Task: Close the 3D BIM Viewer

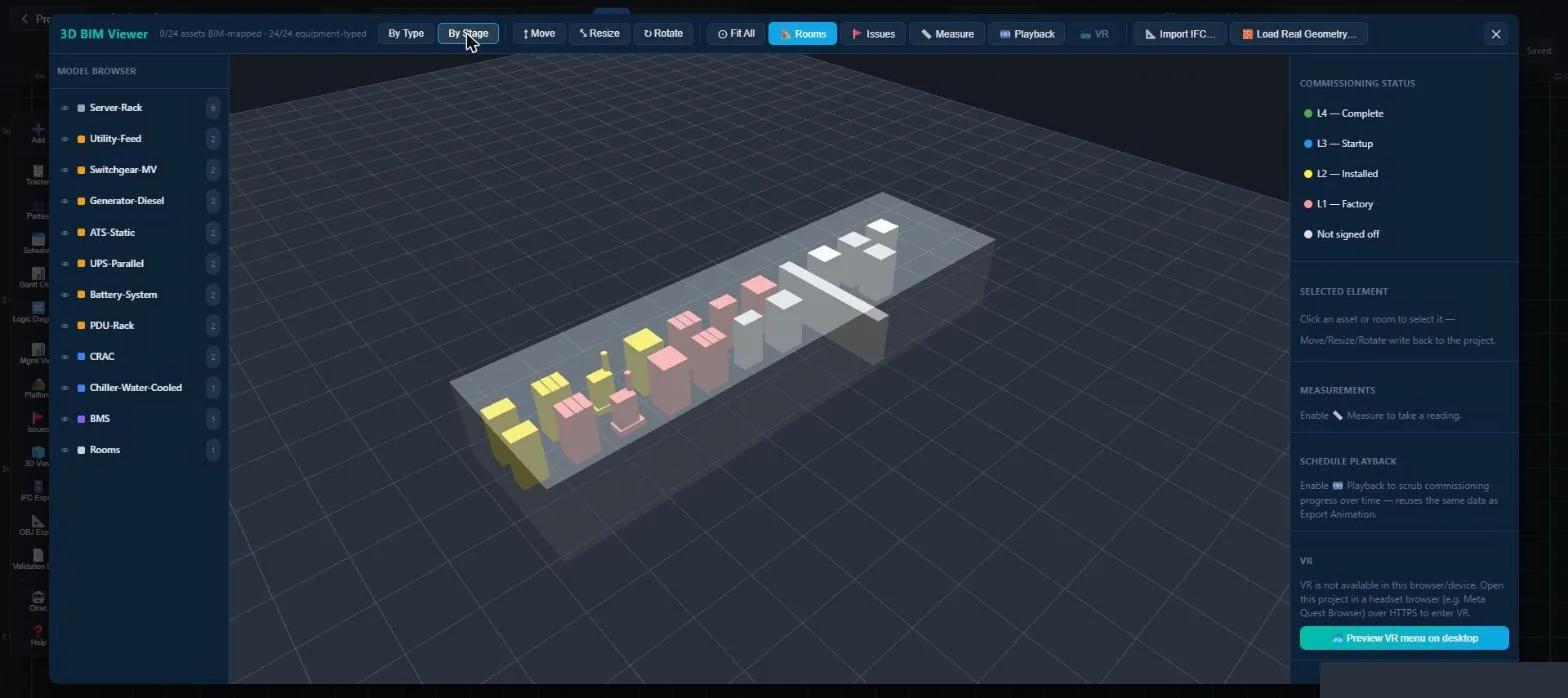Action: pyautogui.click(x=1496, y=34)
